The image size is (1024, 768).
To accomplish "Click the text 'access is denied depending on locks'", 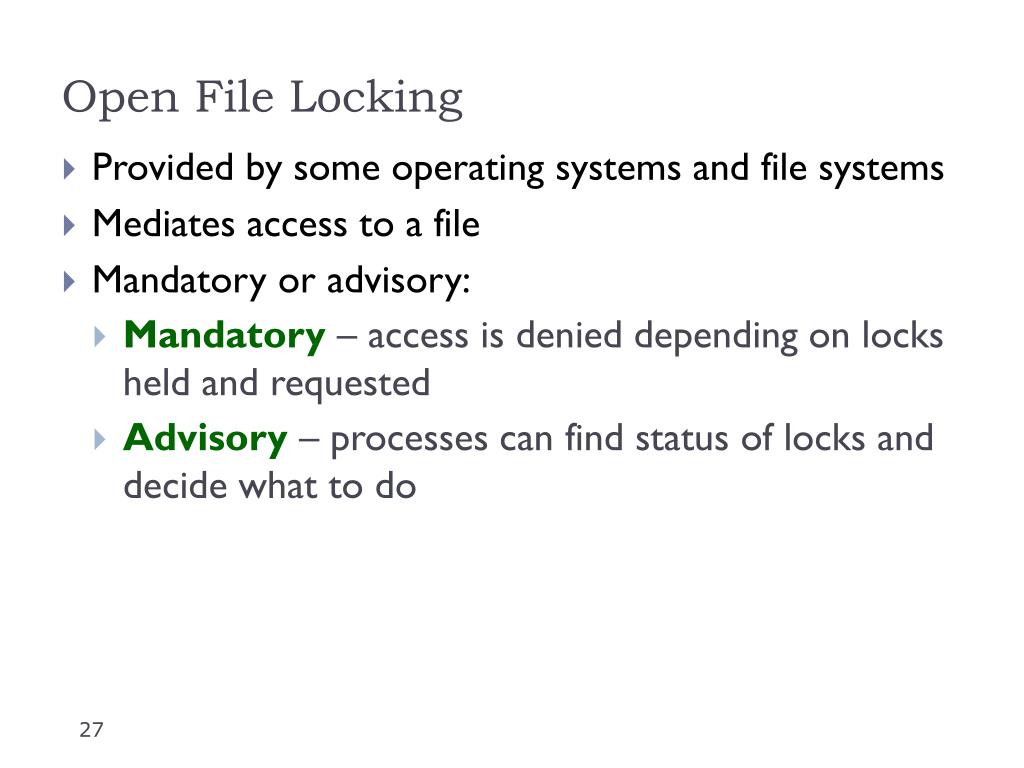I will [x=656, y=336].
